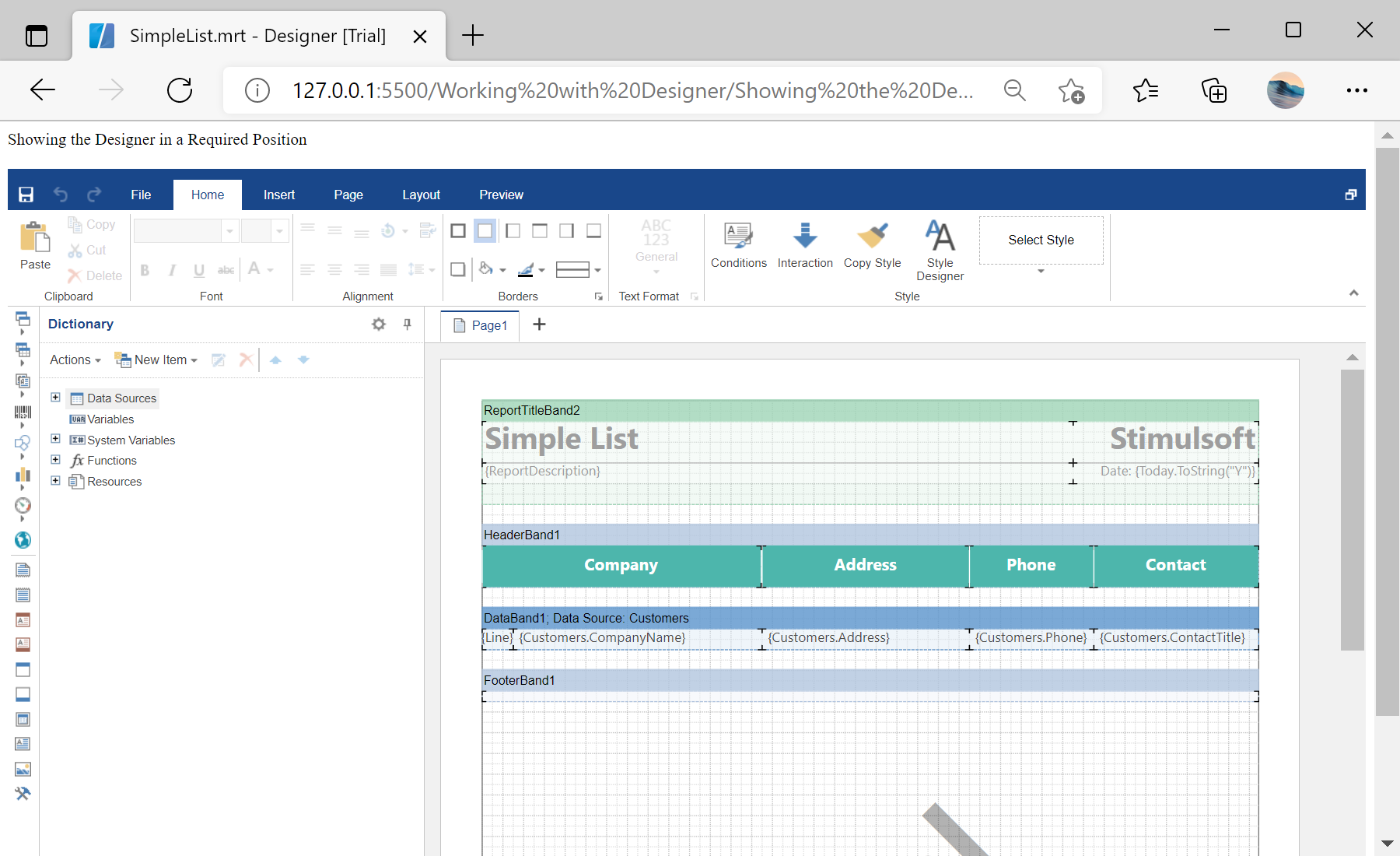Toggle the designer full-screen resize button
The image size is (1400, 856).
tap(1351, 195)
